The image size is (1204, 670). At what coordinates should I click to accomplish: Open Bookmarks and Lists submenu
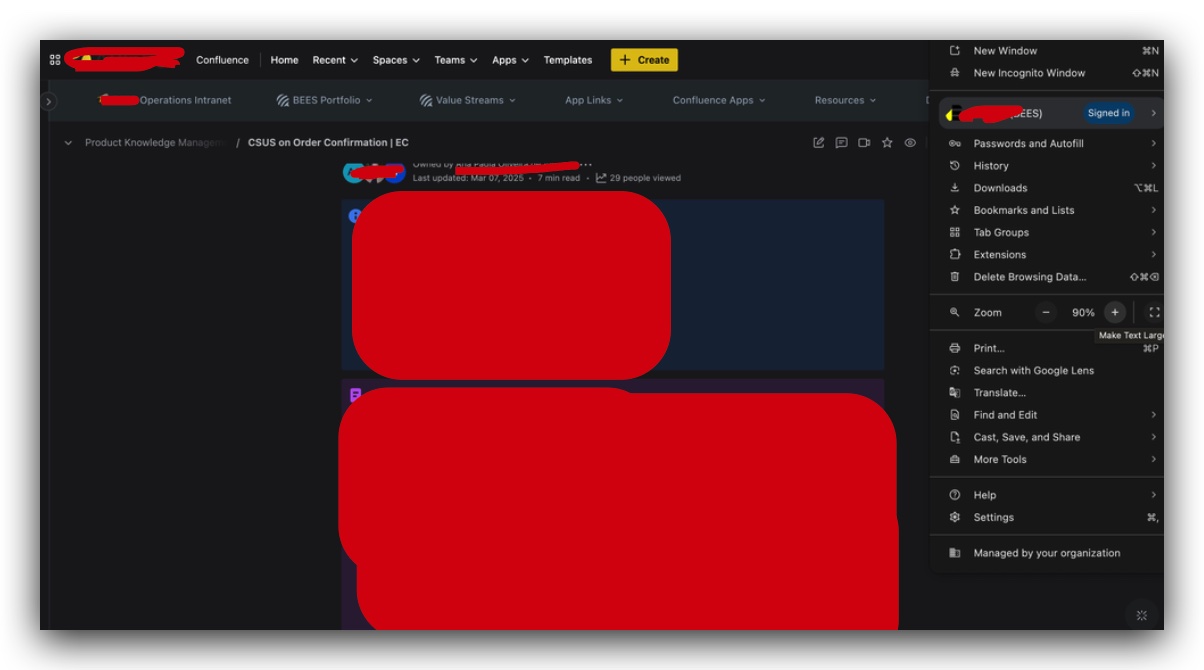tap(1046, 210)
